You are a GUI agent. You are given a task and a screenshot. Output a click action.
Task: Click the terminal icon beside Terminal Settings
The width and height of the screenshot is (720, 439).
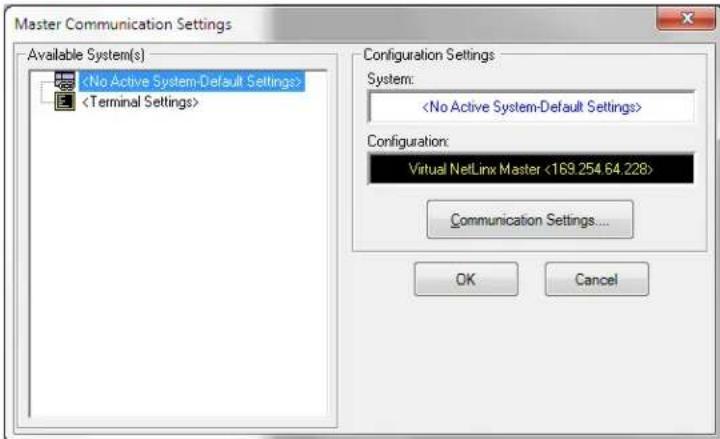click(65, 101)
